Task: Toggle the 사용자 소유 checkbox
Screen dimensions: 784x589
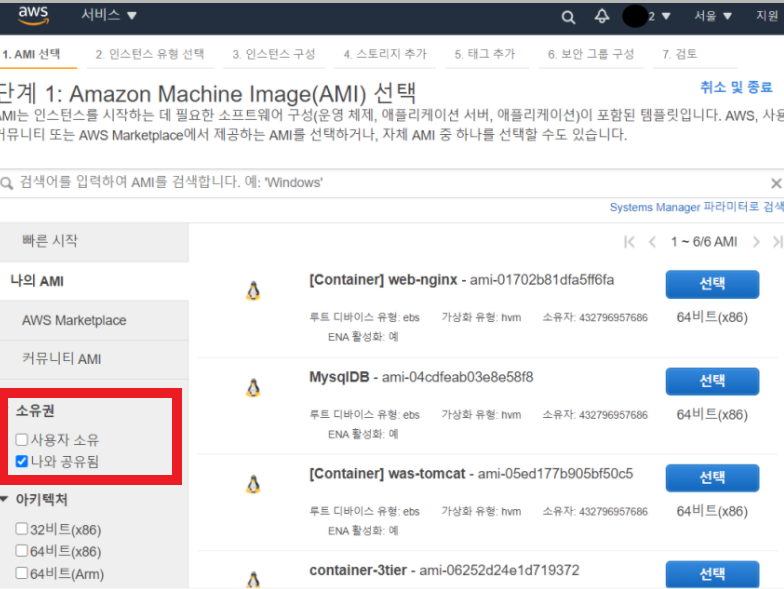Action: pyautogui.click(x=22, y=440)
